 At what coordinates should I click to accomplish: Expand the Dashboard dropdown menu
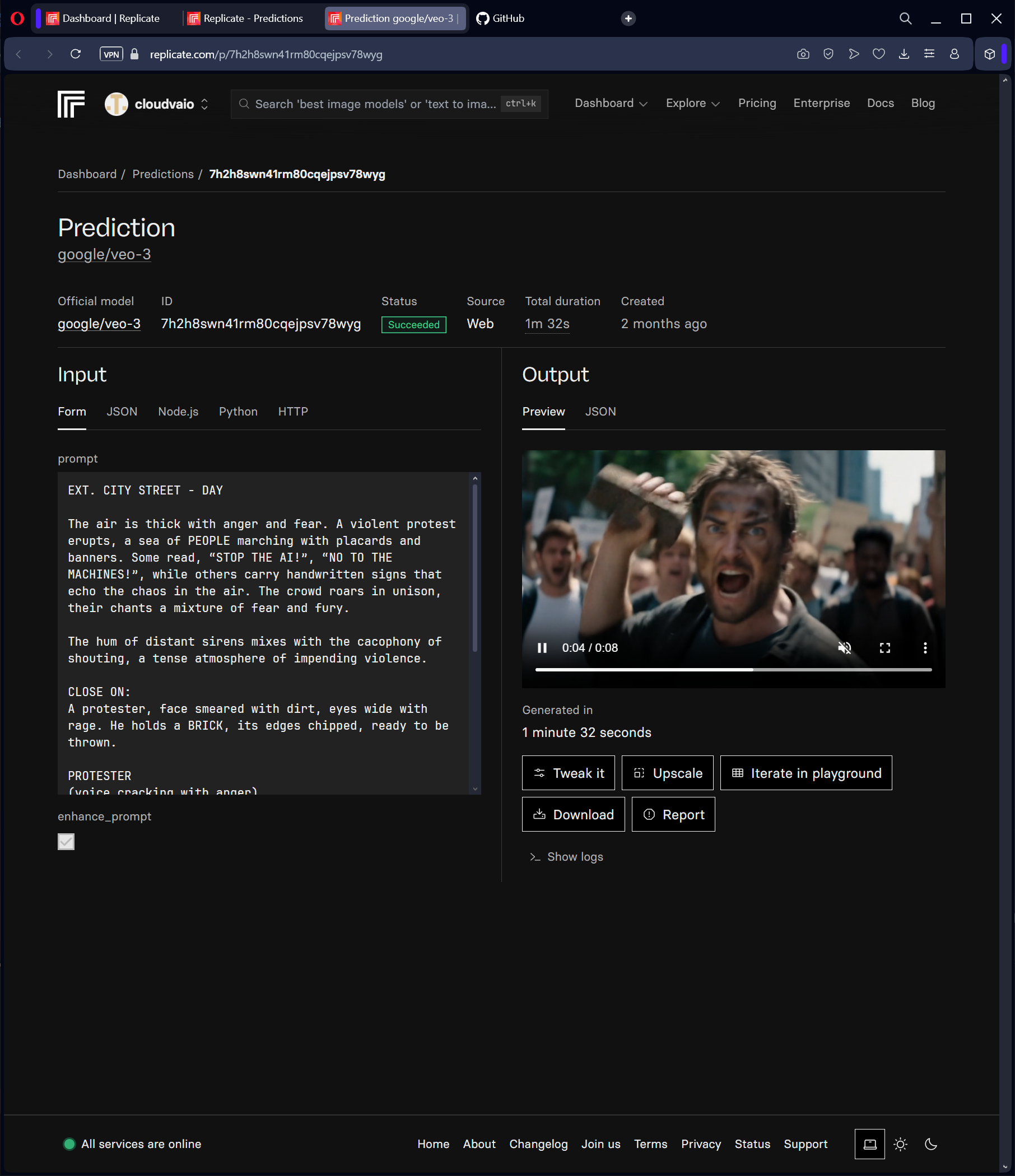611,103
